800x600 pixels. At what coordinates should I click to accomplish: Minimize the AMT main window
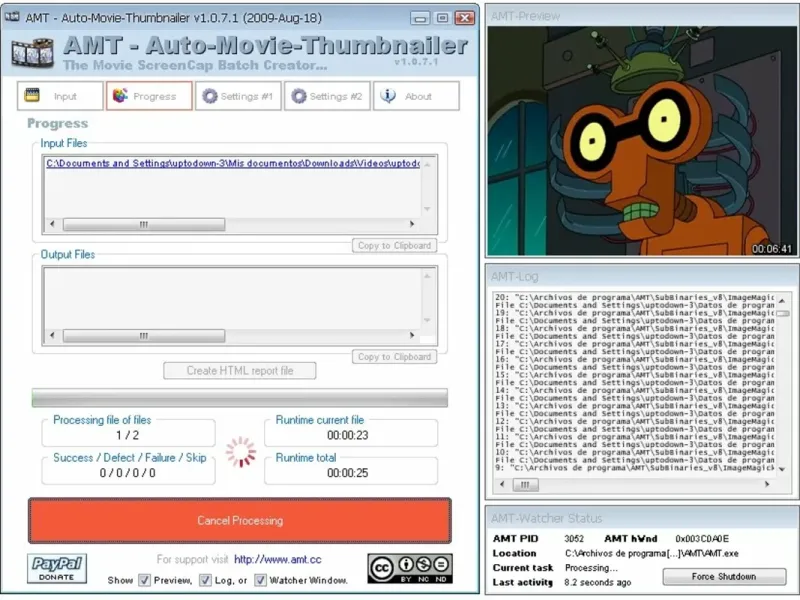(420, 18)
